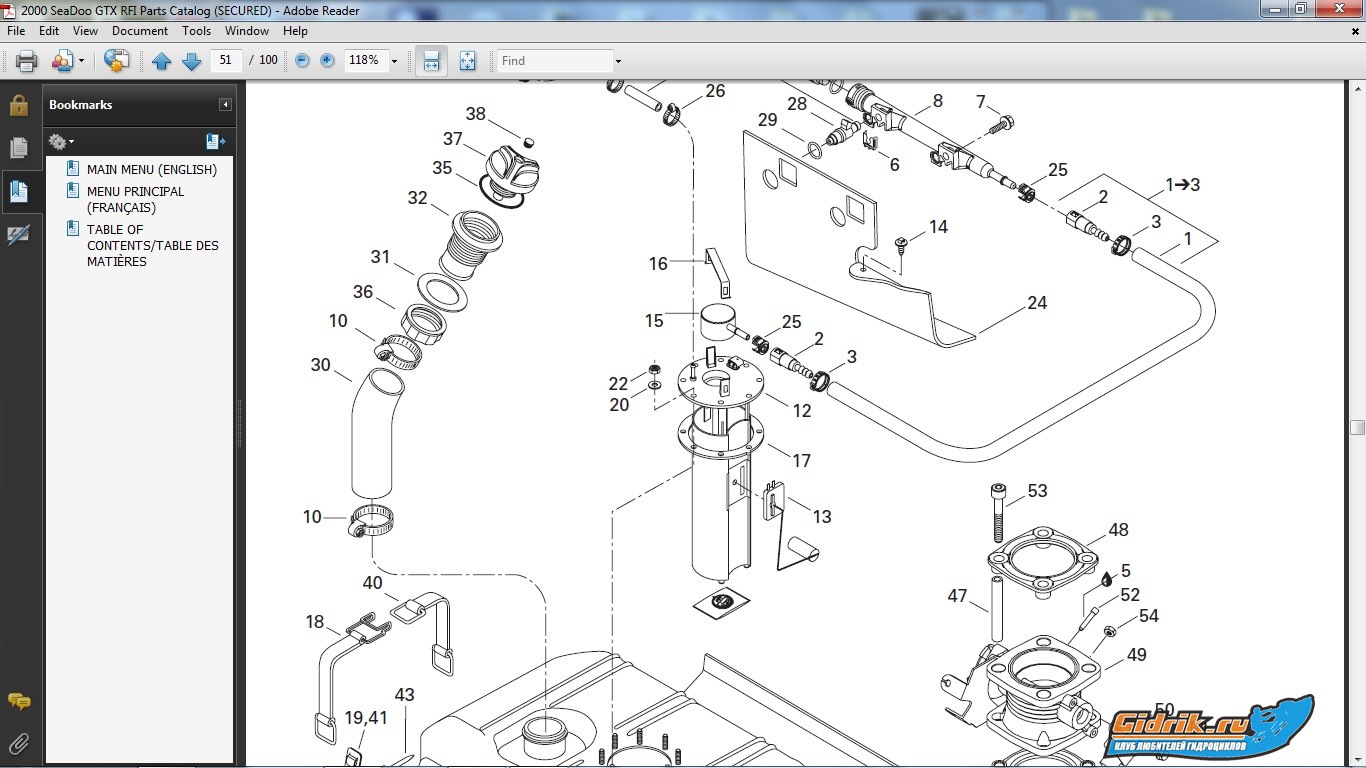
Task: Open the Document menu
Action: coord(139,31)
